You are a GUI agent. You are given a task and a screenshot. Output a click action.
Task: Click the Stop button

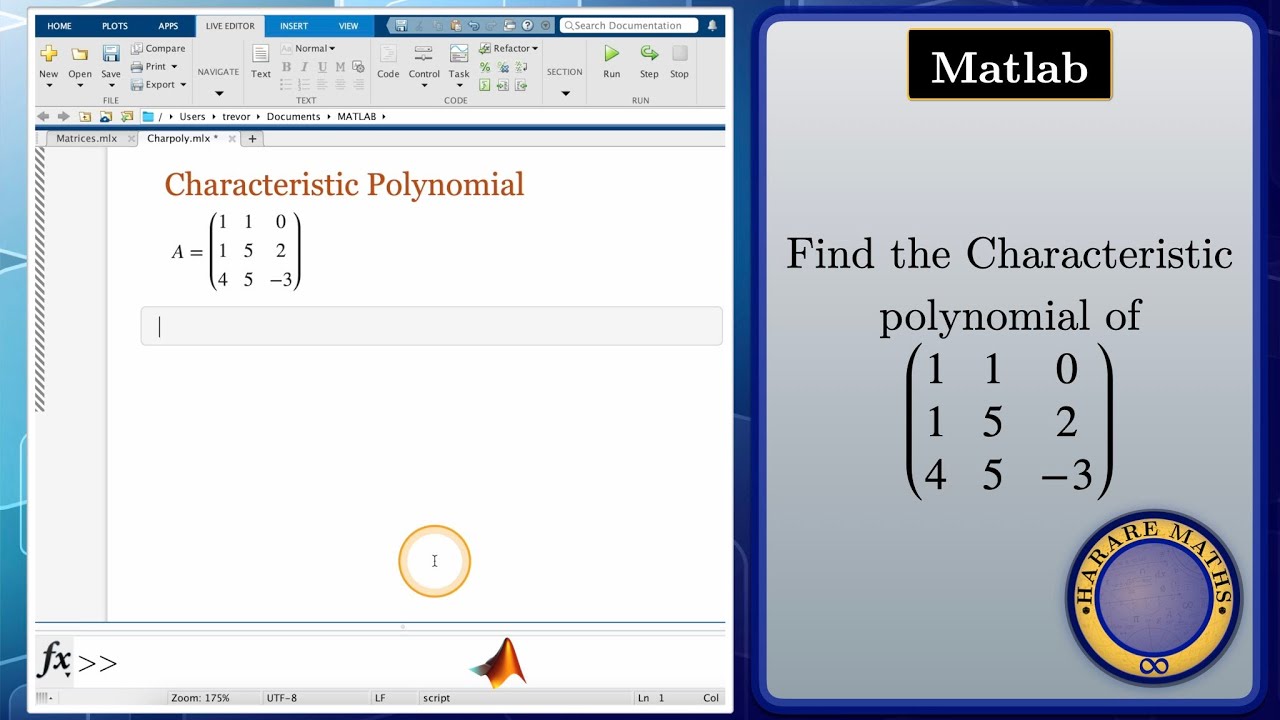679,61
